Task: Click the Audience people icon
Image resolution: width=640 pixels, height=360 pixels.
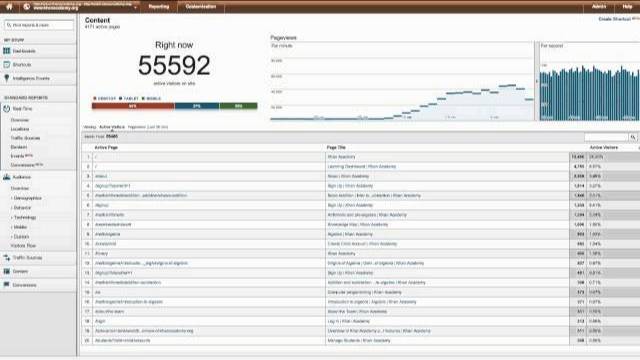Action: click(7, 177)
